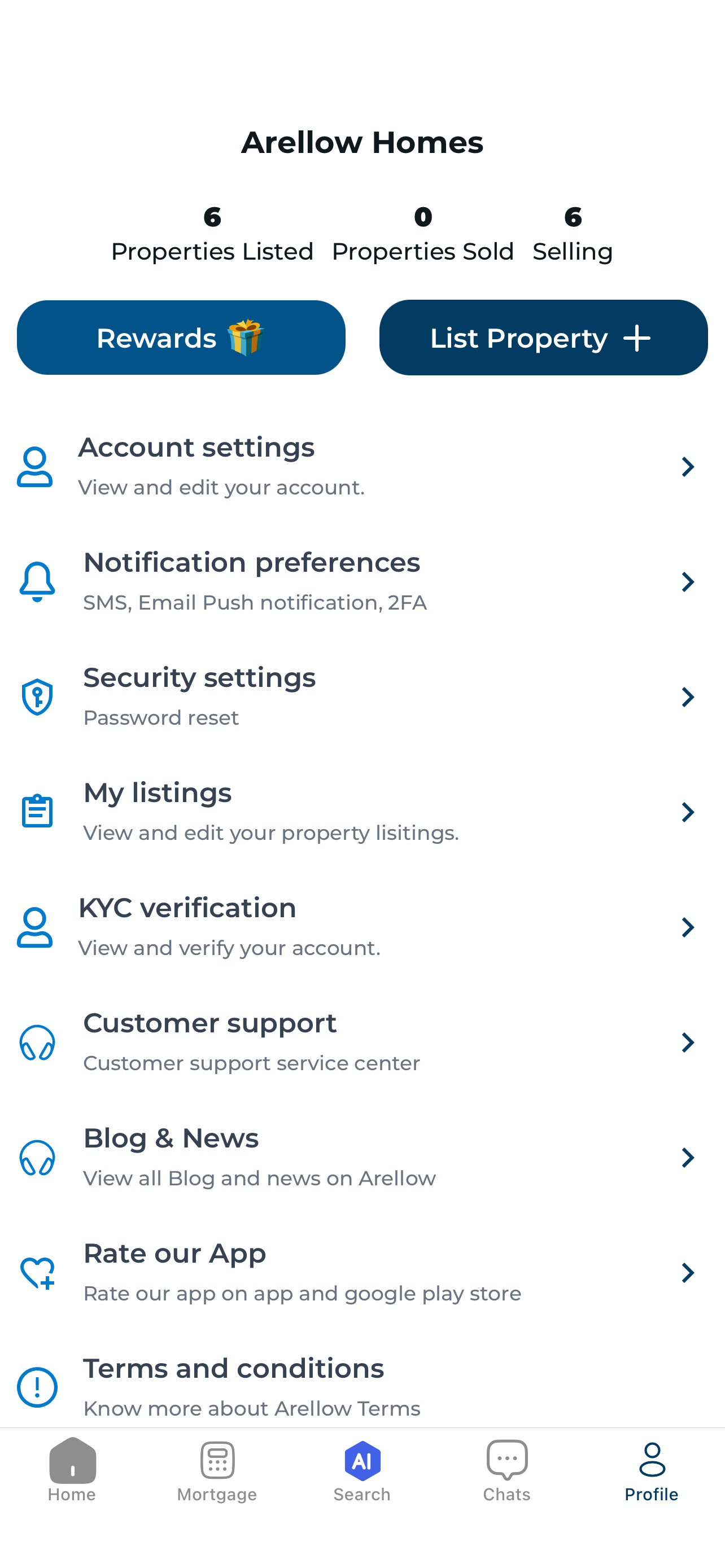Tap the Notification preferences bell icon
Screen dimensions: 725x1568
click(37, 582)
